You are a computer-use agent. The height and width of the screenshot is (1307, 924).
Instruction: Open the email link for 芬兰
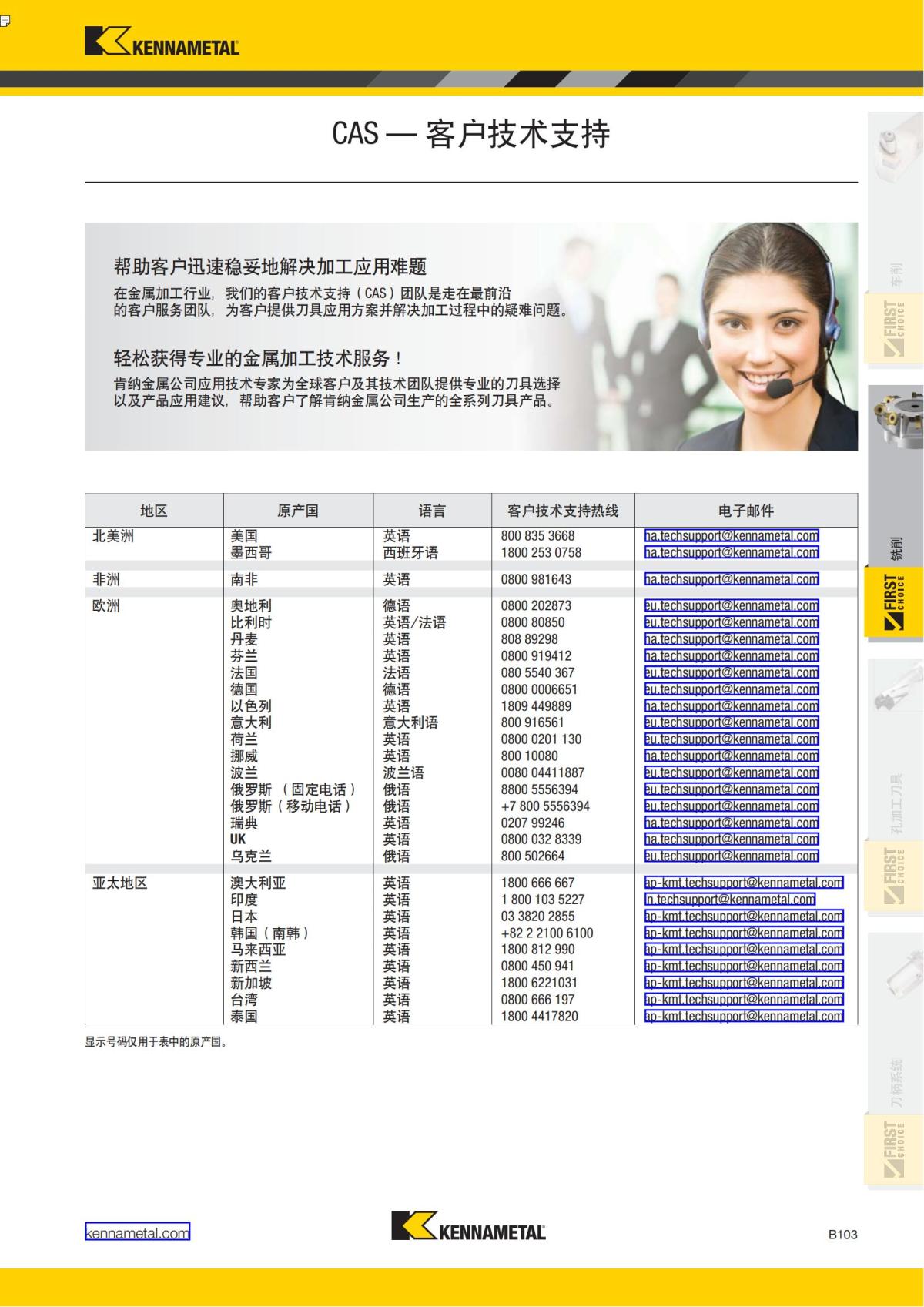tap(731, 656)
